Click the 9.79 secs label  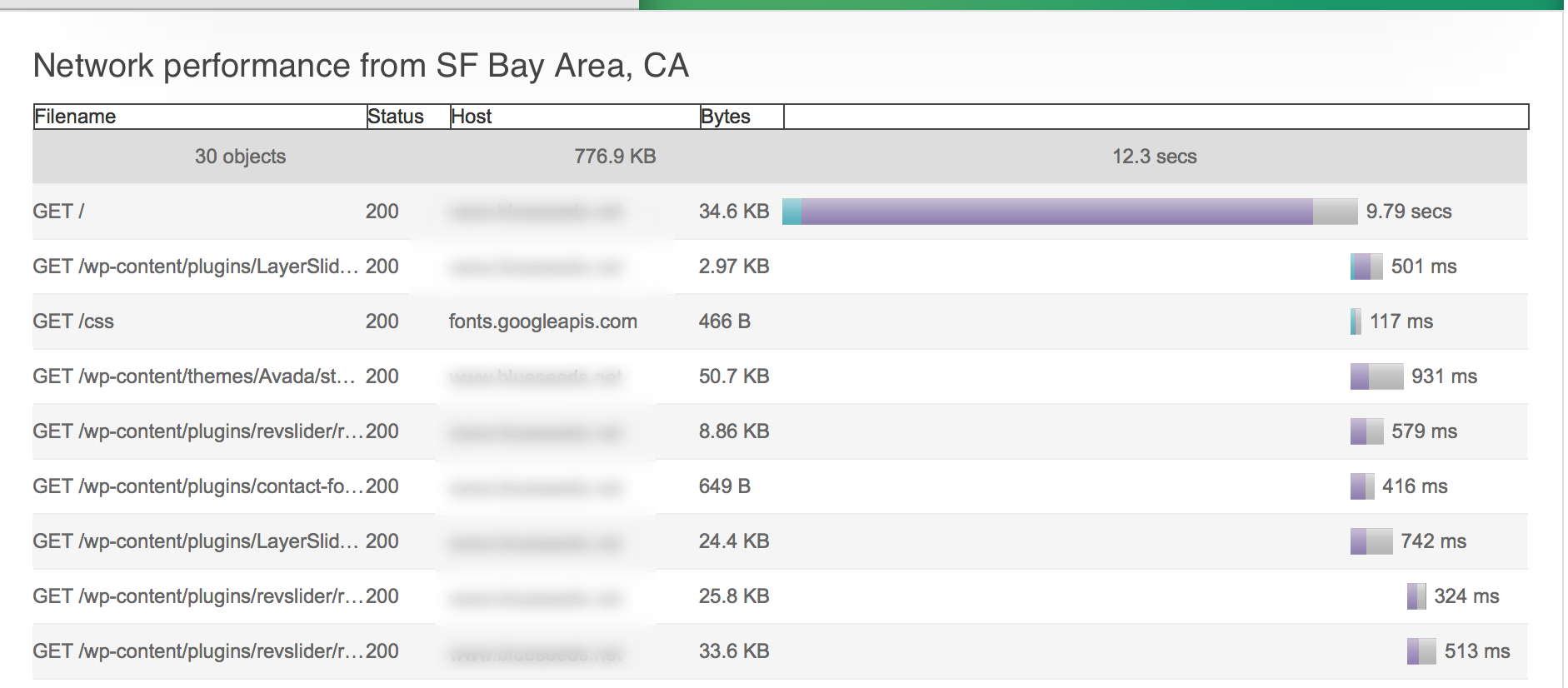(x=1409, y=212)
